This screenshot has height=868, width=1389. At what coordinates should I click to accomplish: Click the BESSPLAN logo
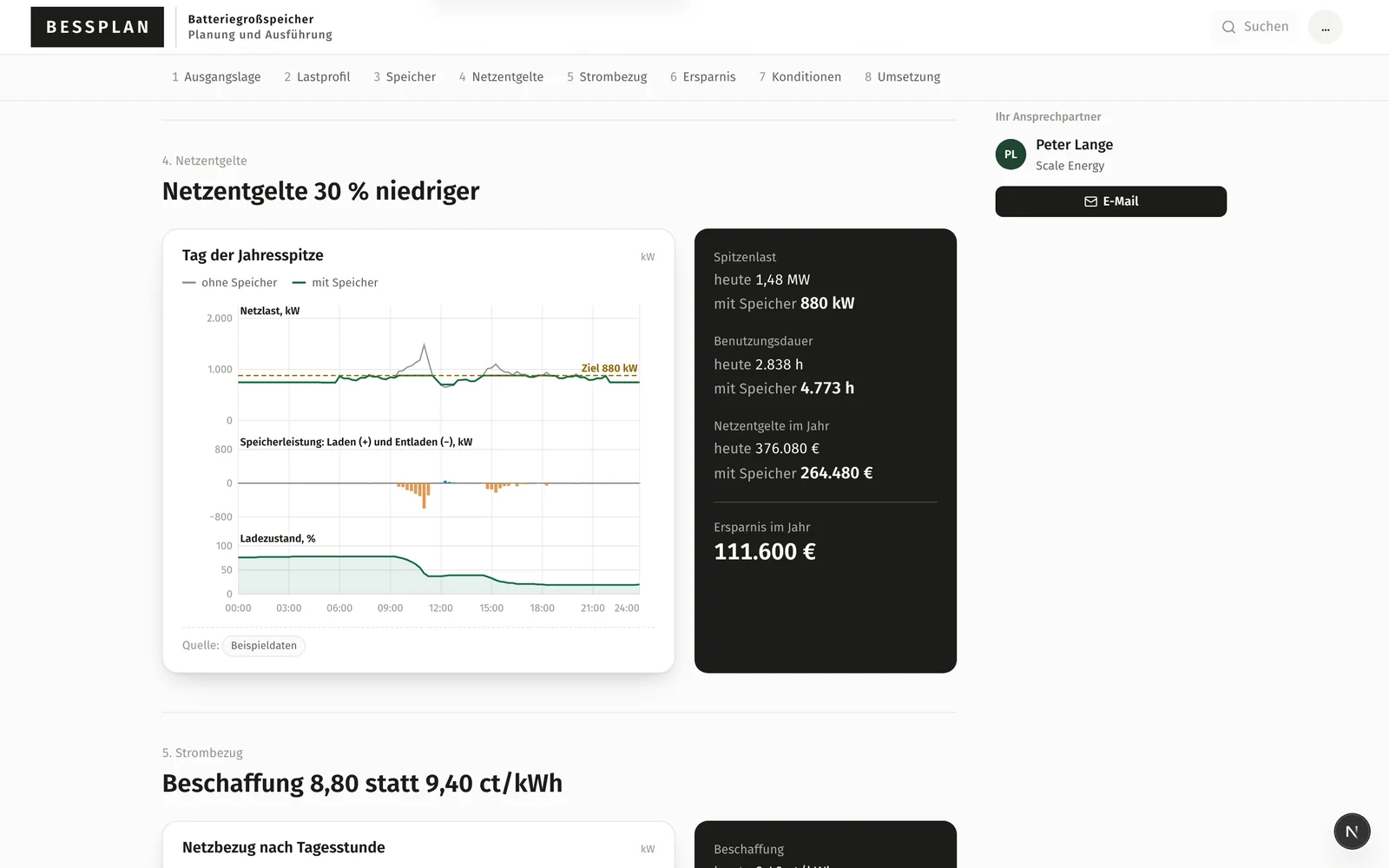click(97, 27)
